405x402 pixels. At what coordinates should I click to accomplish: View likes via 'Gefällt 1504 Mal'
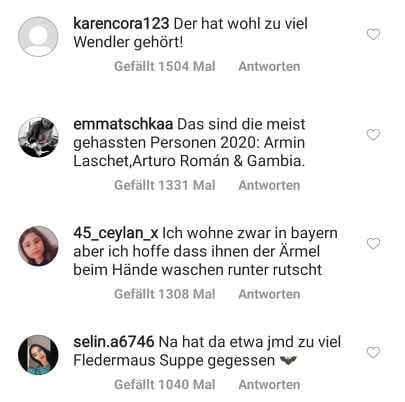tap(165, 66)
